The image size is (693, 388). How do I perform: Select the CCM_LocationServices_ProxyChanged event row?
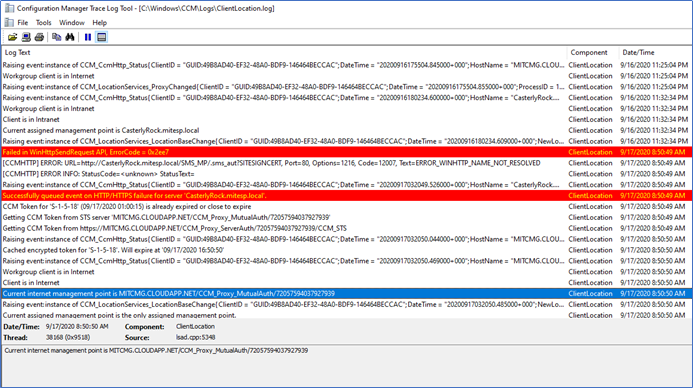346,87
